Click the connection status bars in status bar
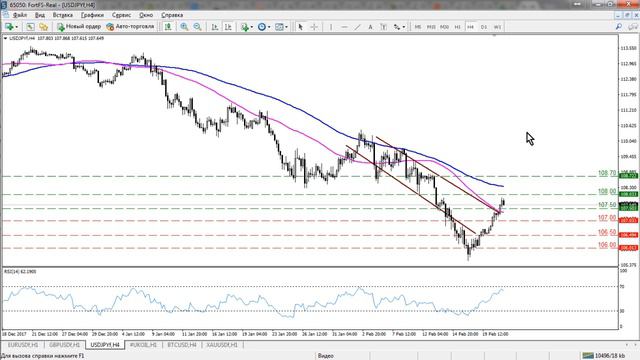Image resolution: width=640 pixels, height=360 pixels. click(588, 356)
